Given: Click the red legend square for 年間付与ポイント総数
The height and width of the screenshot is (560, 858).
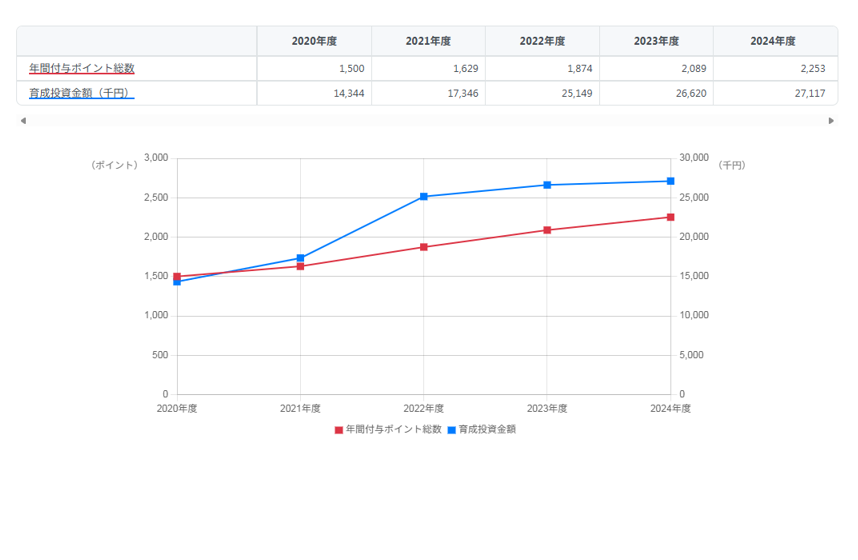Looking at the screenshot, I should click(338, 430).
